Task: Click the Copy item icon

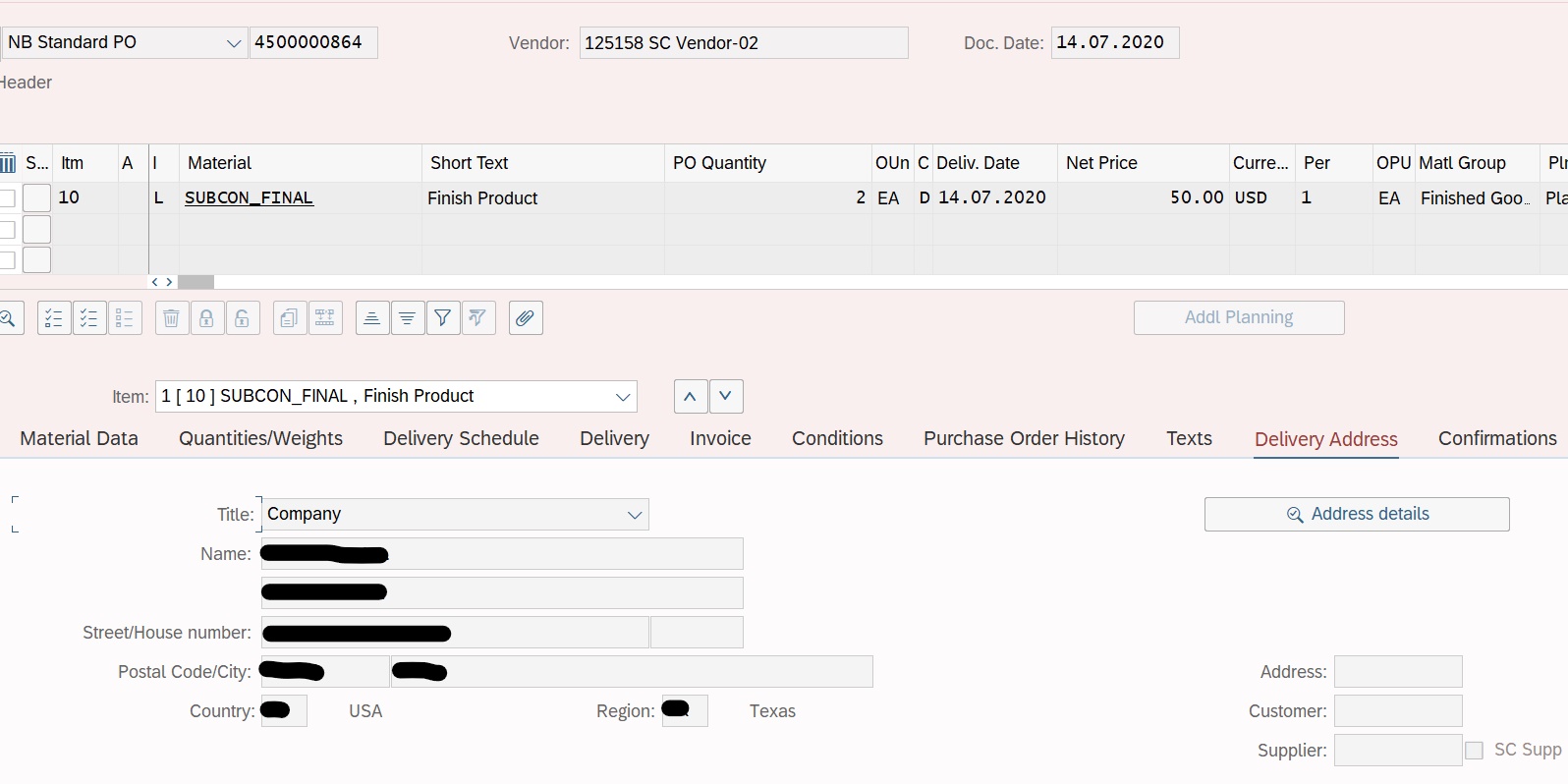Action: (289, 318)
